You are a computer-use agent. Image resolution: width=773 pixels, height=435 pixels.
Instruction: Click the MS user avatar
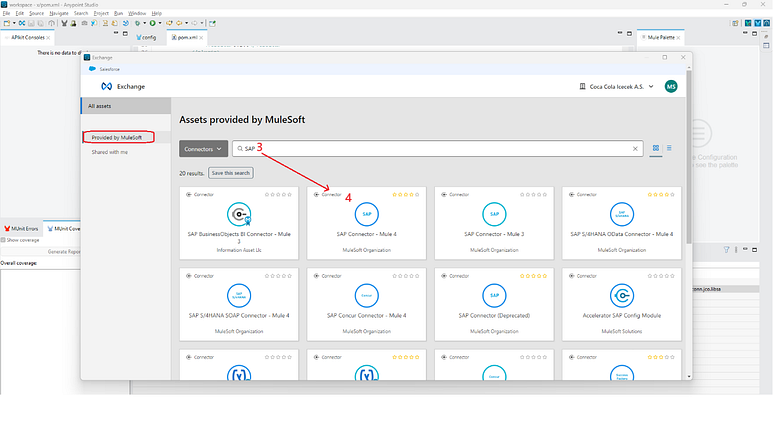(x=671, y=86)
